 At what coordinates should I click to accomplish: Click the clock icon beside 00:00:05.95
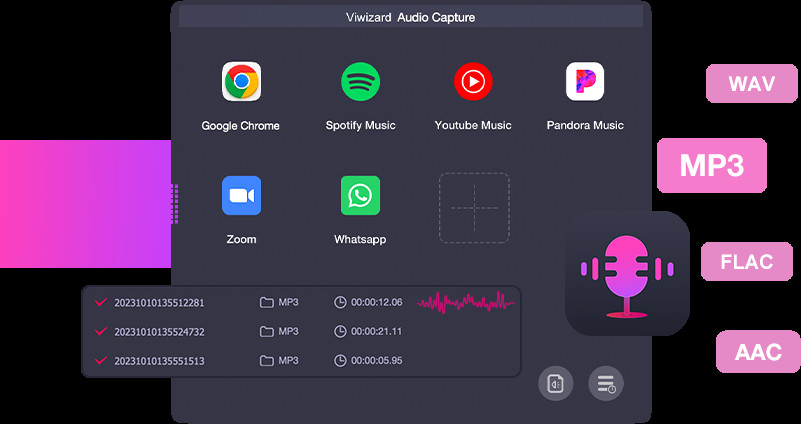click(x=340, y=361)
